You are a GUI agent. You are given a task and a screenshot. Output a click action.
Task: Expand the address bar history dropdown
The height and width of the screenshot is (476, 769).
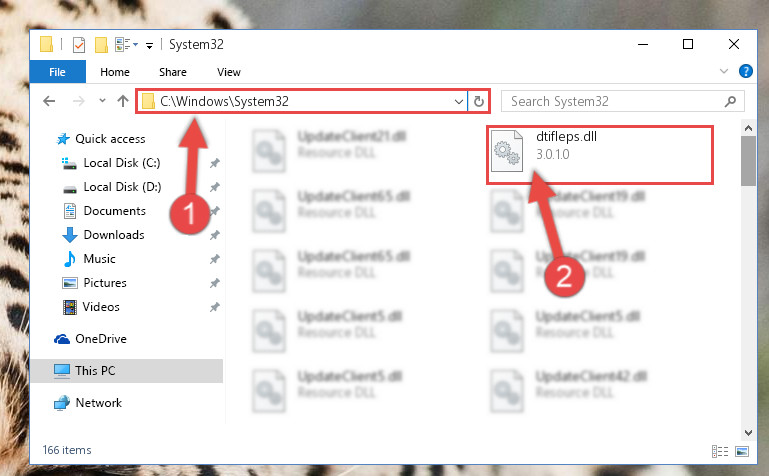(459, 101)
